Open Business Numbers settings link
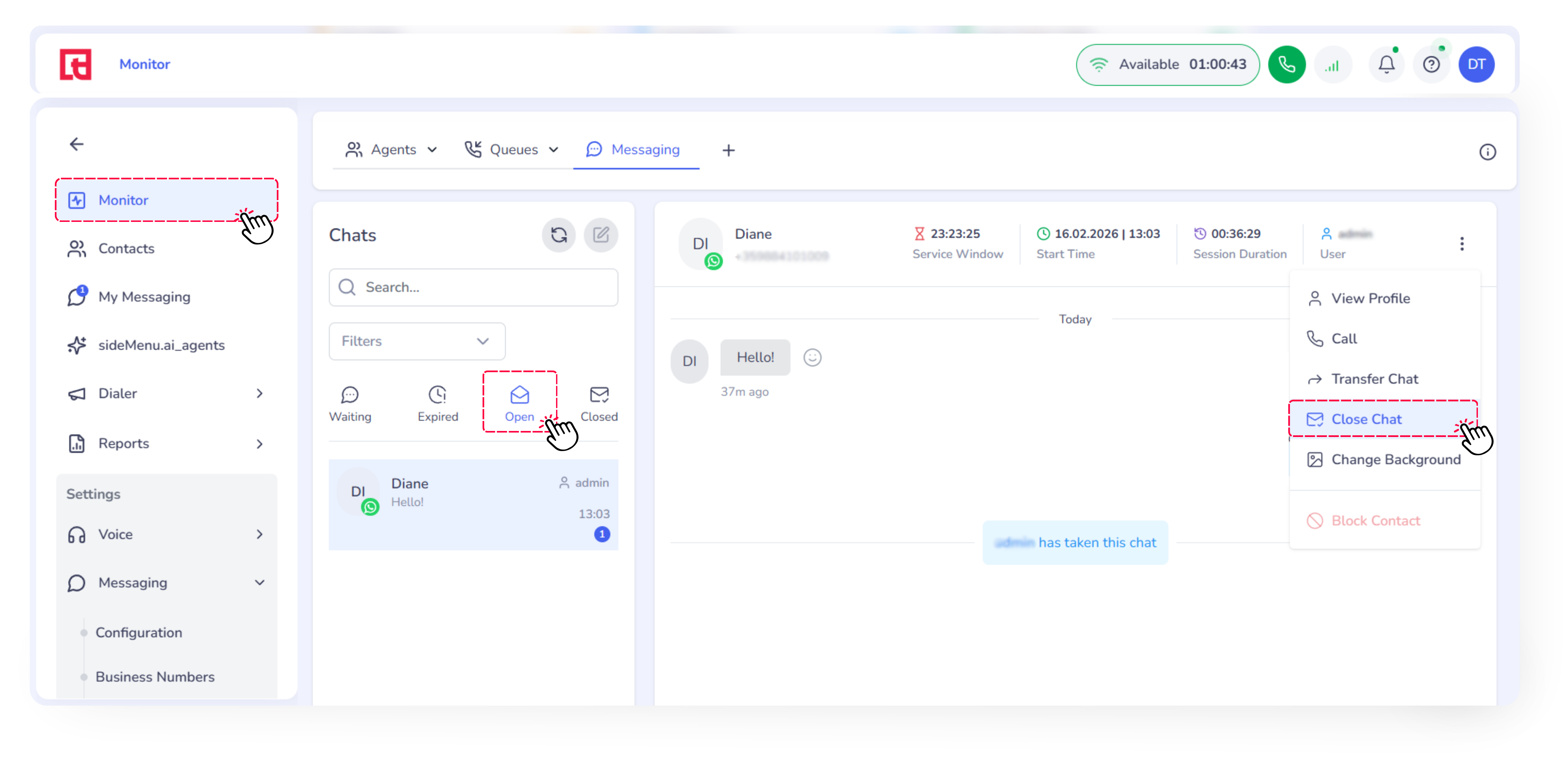Viewport: 1568px width, 777px height. tap(155, 677)
